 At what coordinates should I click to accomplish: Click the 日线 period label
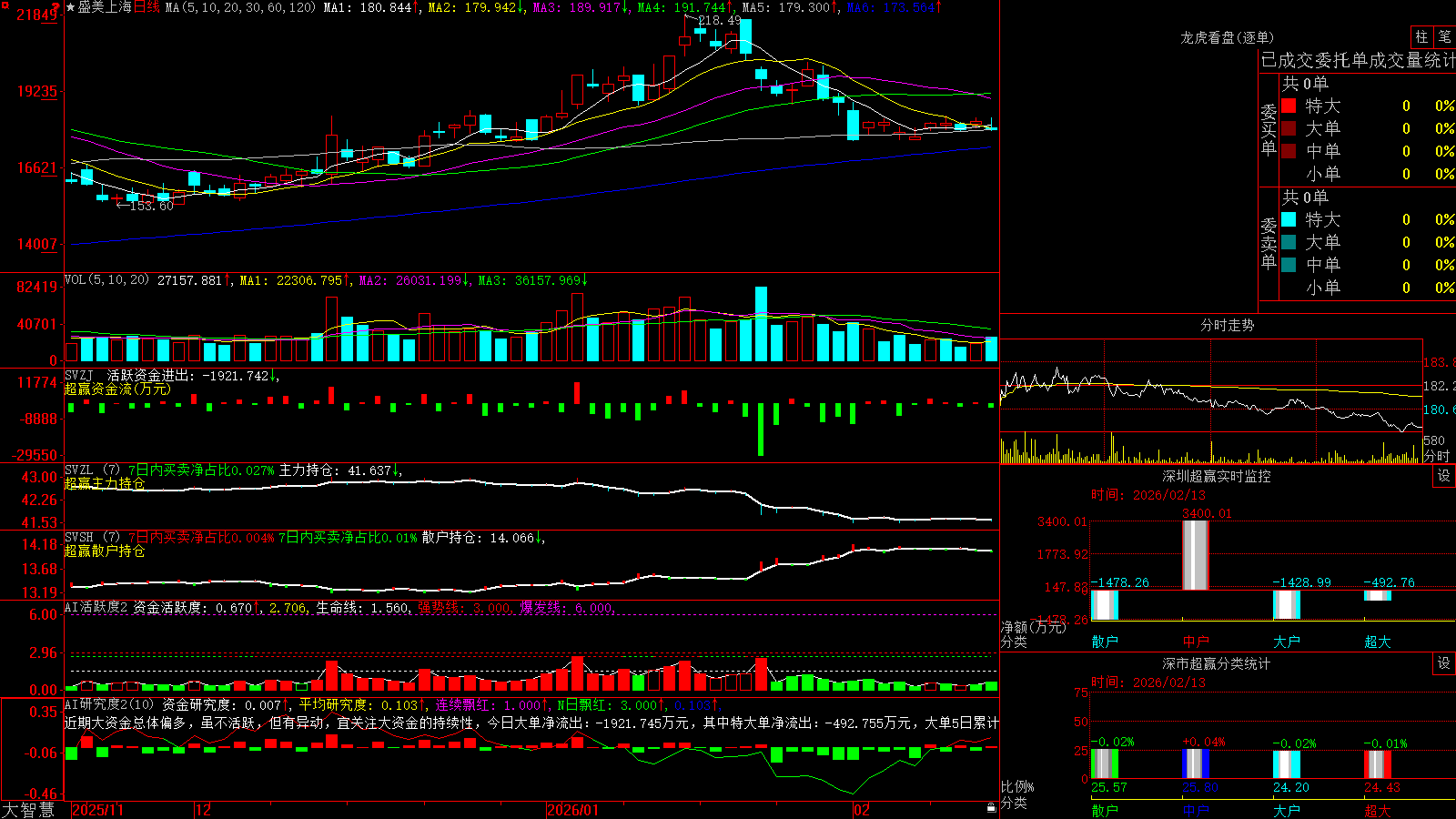147,7
